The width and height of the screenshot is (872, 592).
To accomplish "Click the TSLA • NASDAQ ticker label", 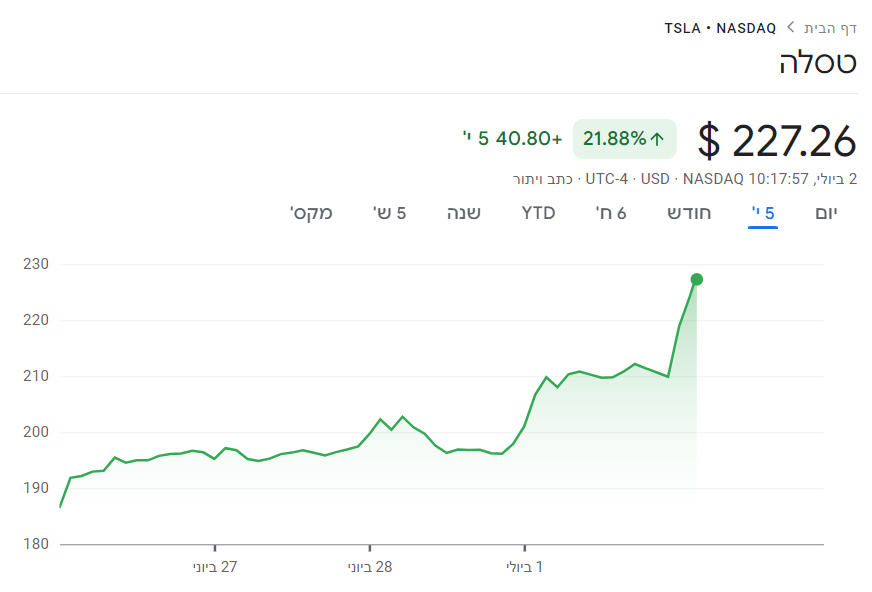I will point(720,27).
